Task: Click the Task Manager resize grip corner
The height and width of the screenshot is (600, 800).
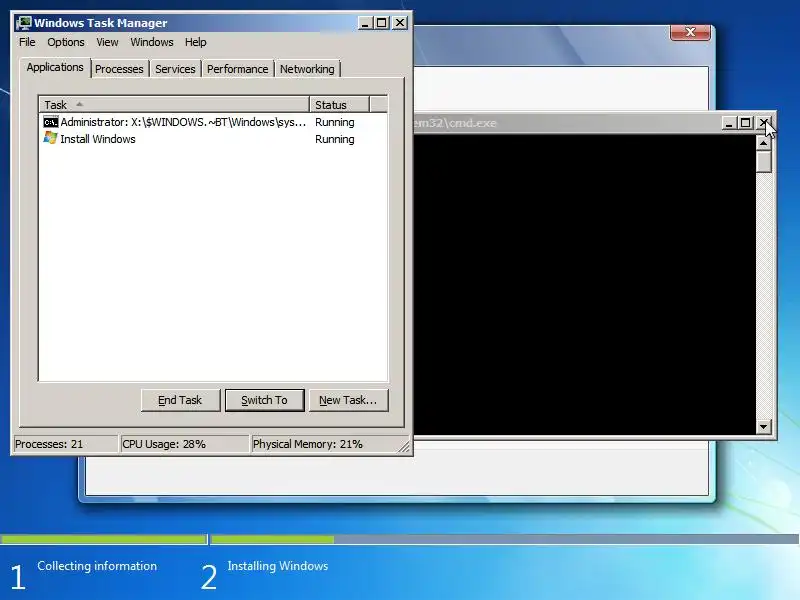Action: coord(404,447)
